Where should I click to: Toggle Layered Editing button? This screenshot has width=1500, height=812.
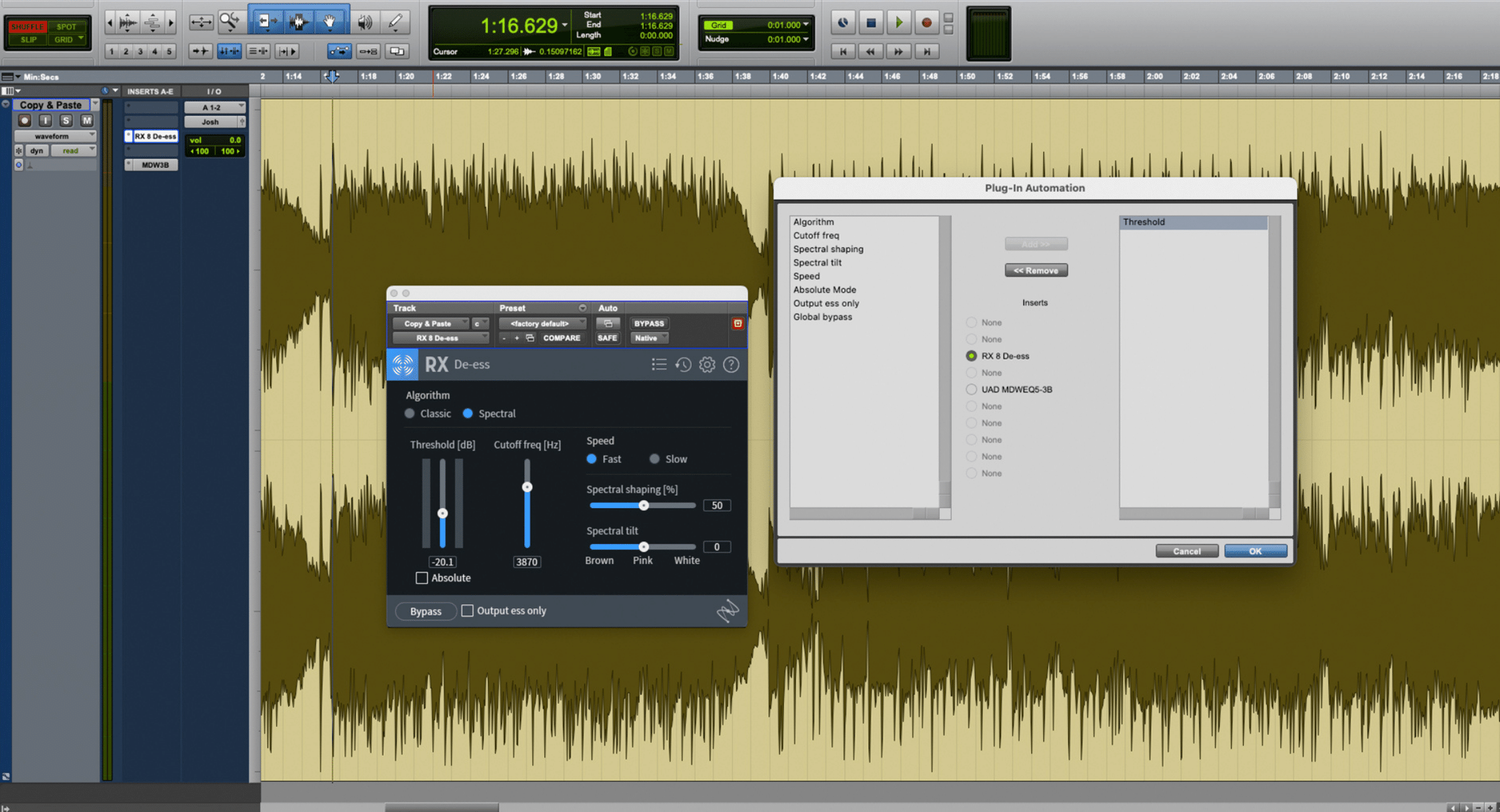(x=397, y=51)
